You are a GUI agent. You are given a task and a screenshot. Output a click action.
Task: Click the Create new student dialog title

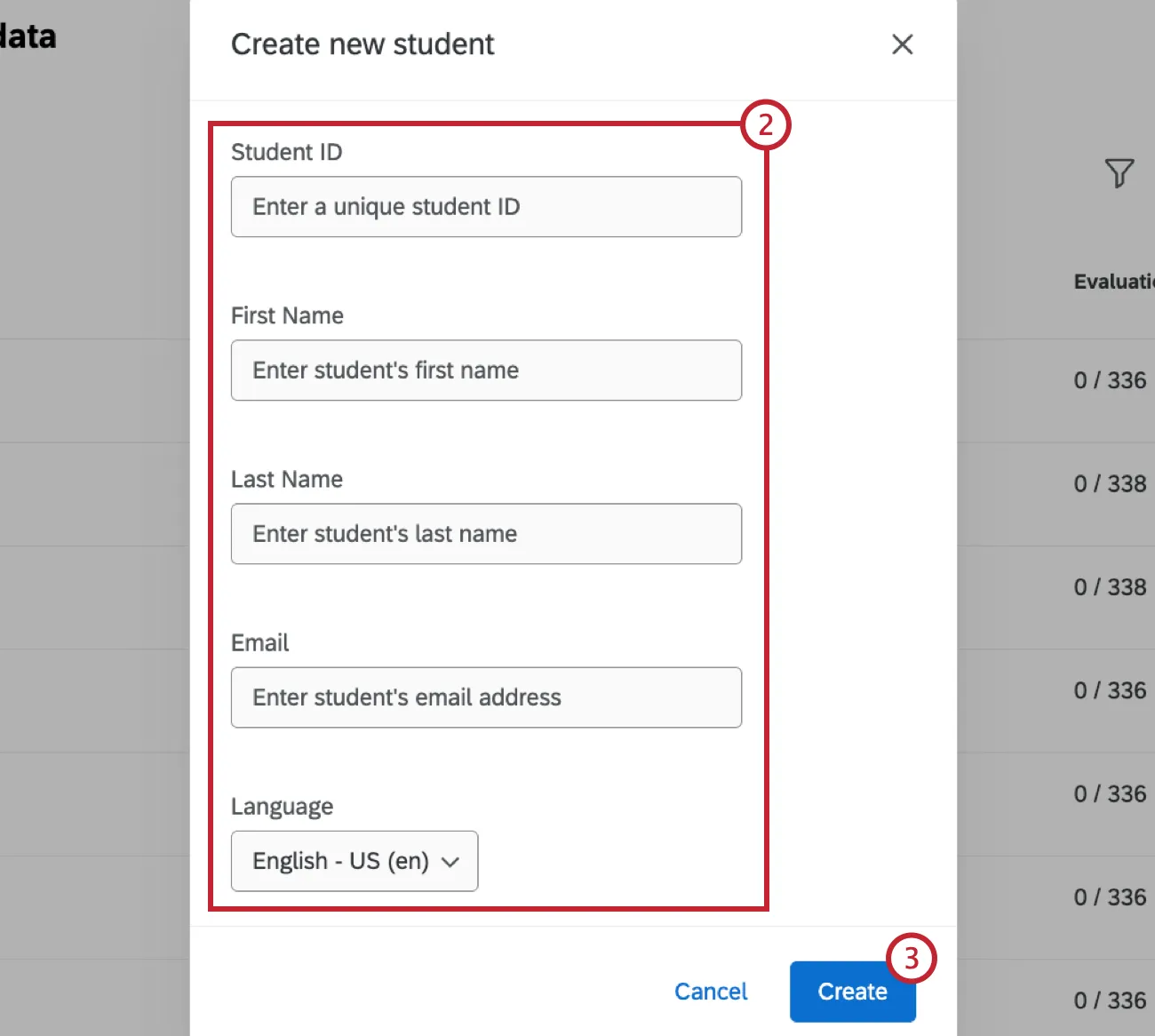click(x=362, y=44)
